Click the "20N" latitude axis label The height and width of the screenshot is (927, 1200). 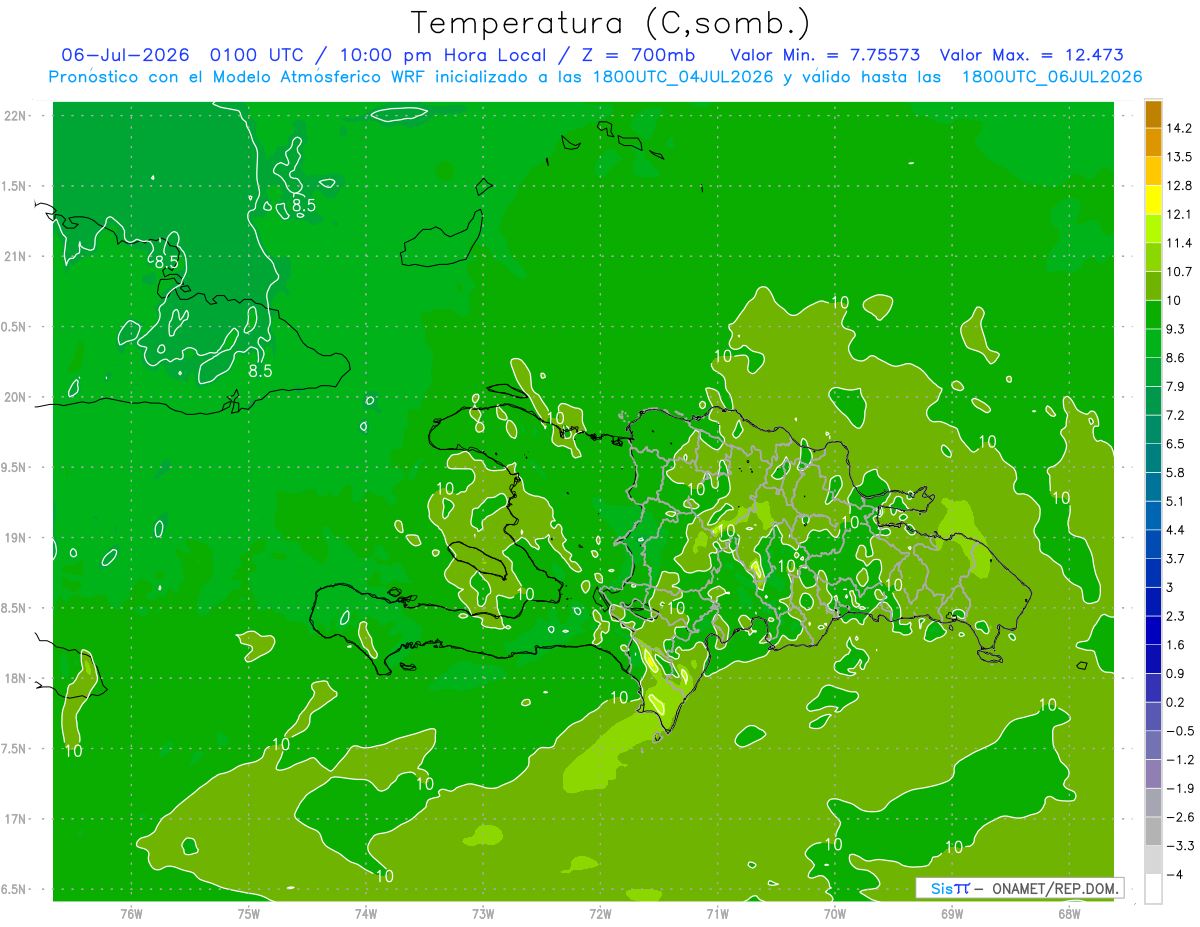pyautogui.click(x=17, y=397)
